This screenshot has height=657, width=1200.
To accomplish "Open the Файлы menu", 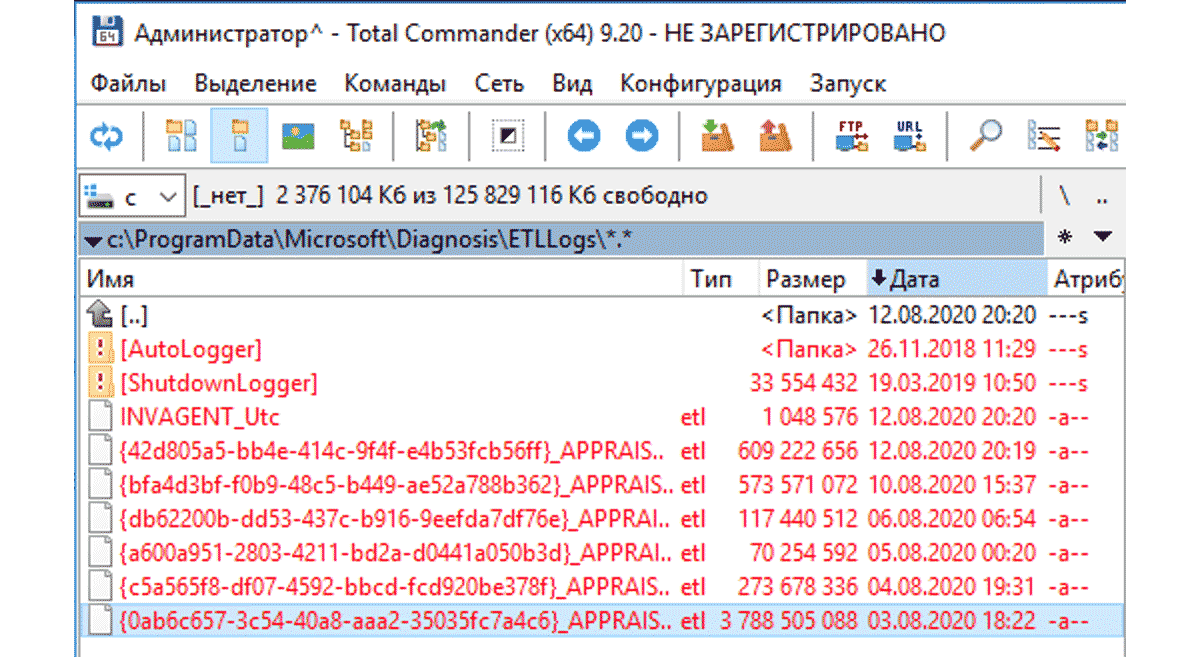I will (x=129, y=83).
